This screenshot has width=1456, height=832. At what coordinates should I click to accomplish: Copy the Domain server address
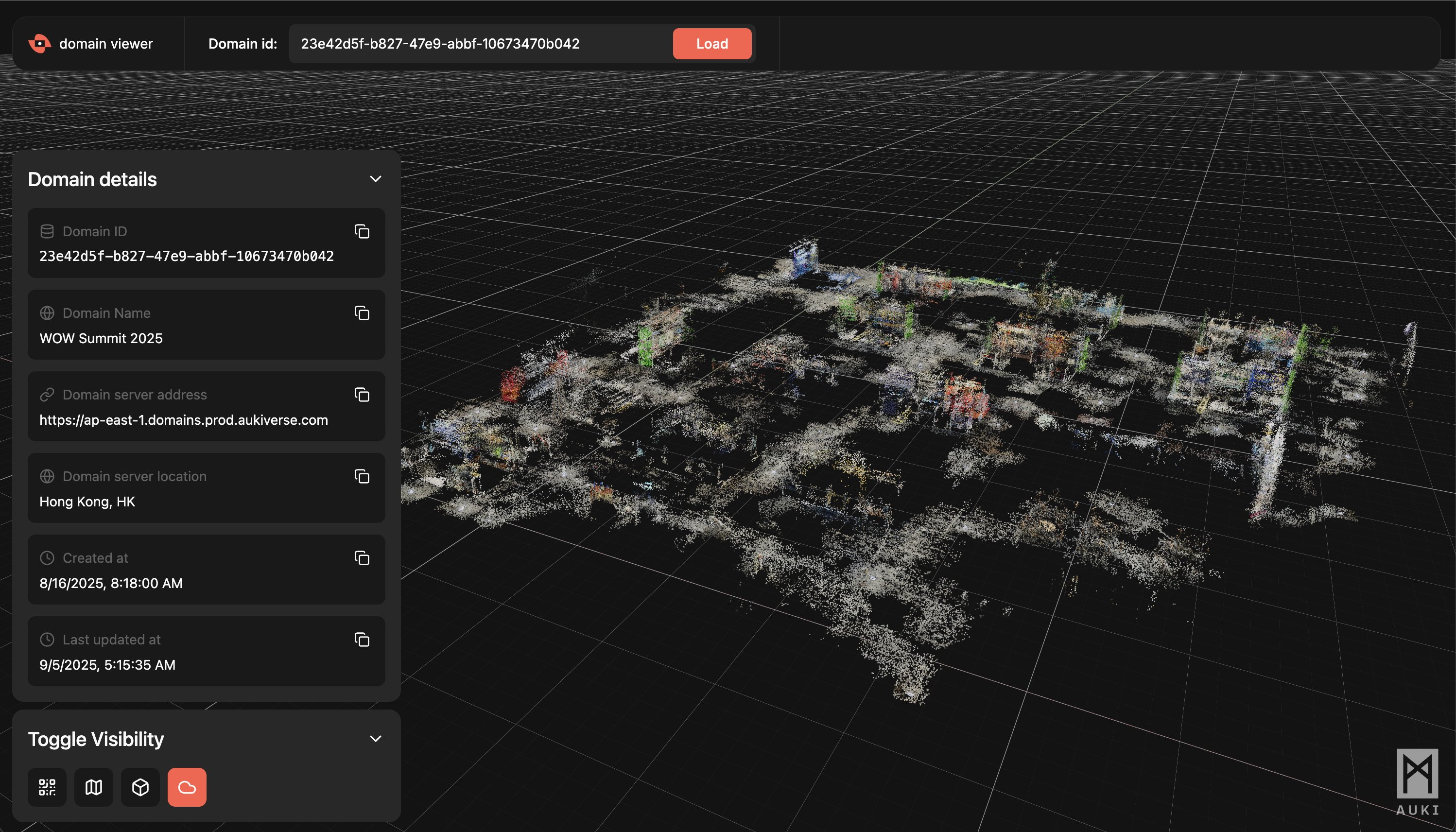pyautogui.click(x=362, y=395)
